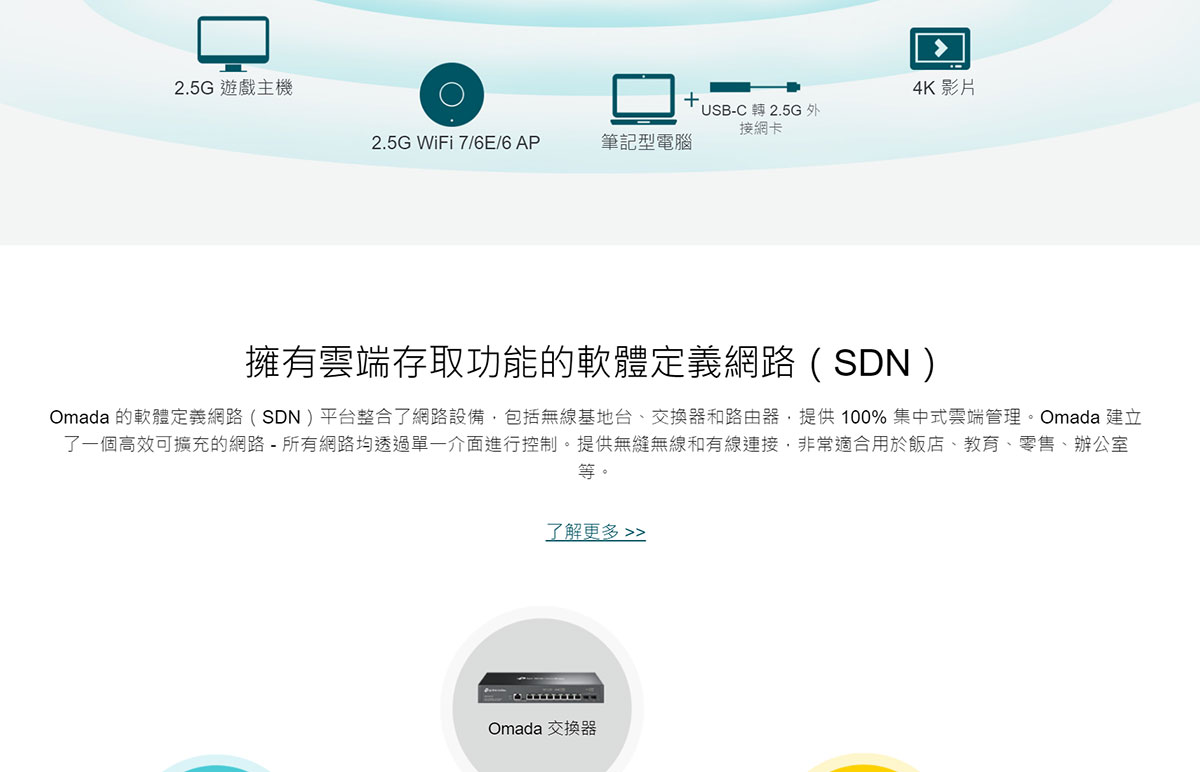Click the SDN section heading
Image resolution: width=1200 pixels, height=772 pixels.
tap(594, 362)
